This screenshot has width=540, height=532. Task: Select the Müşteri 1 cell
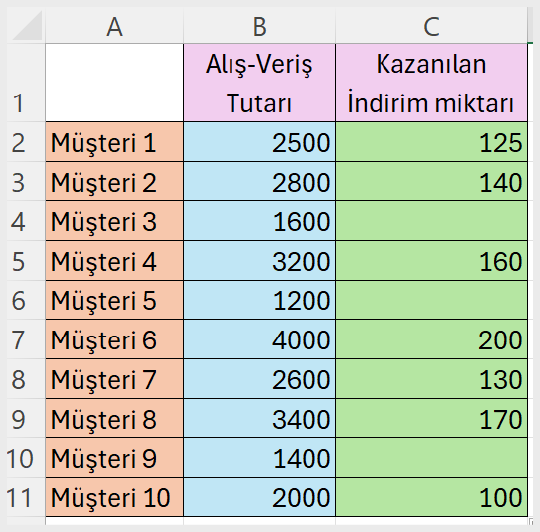[x=114, y=142]
